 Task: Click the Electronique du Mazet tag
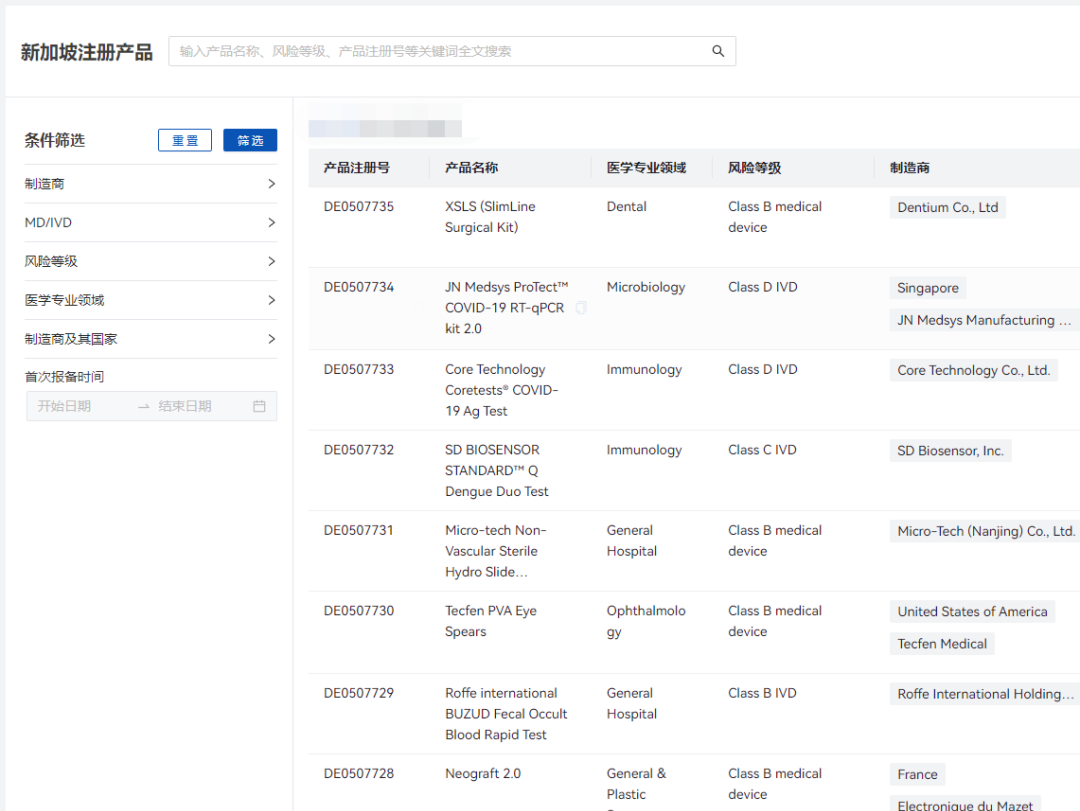(965, 805)
